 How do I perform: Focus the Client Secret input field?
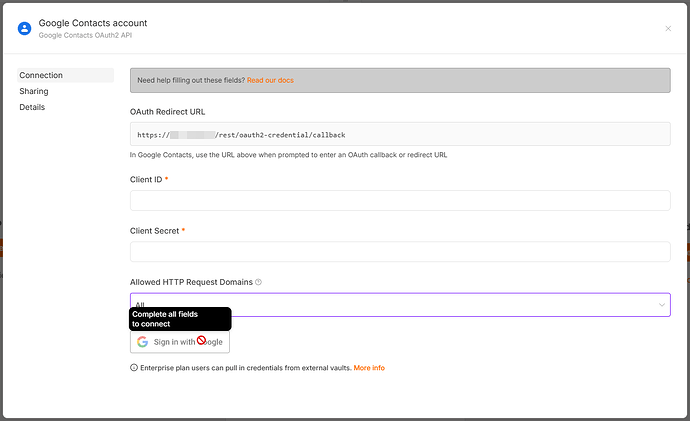pyautogui.click(x=400, y=252)
